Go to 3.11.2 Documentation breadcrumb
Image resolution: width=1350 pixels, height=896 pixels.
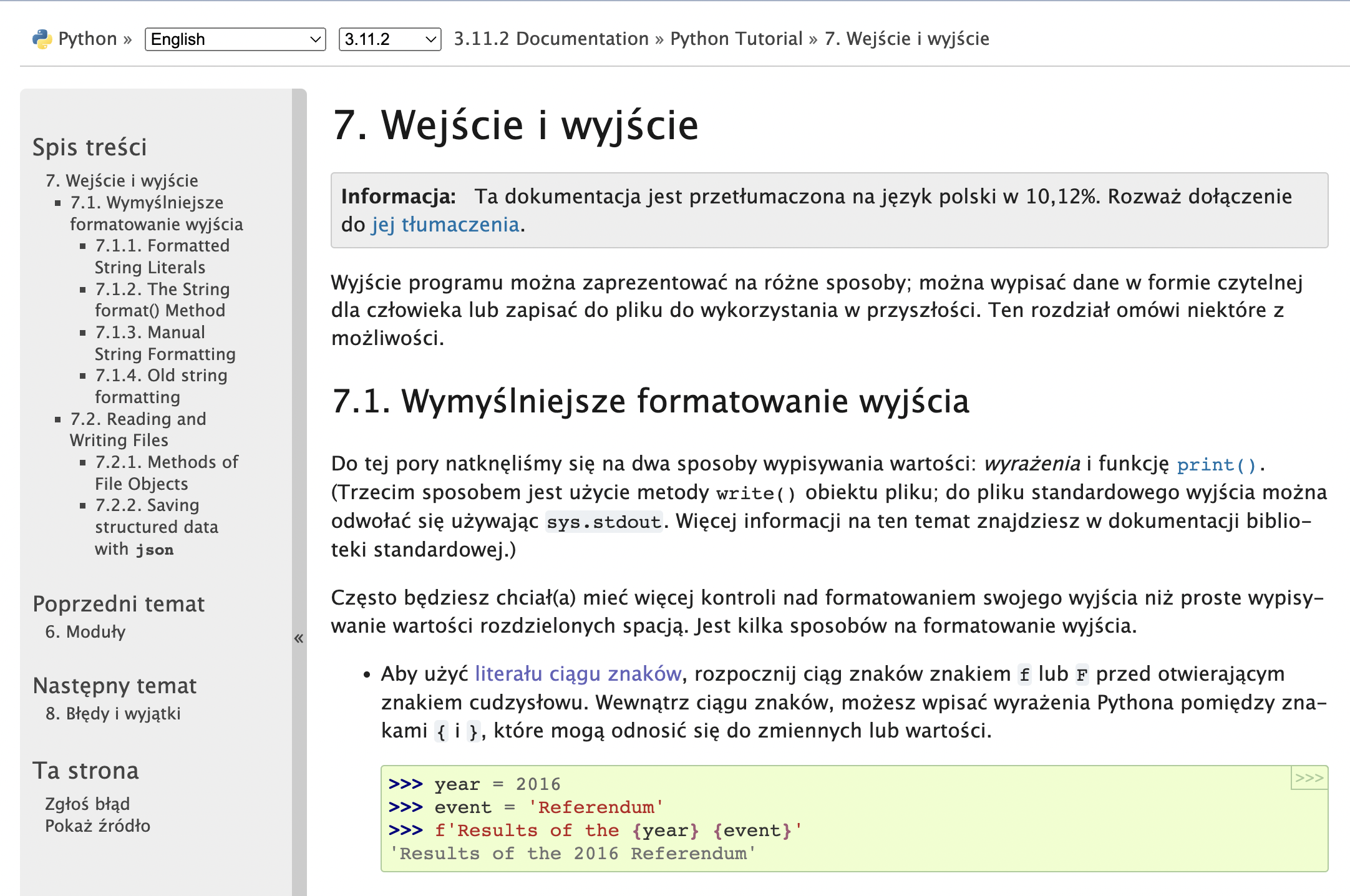coord(551,39)
